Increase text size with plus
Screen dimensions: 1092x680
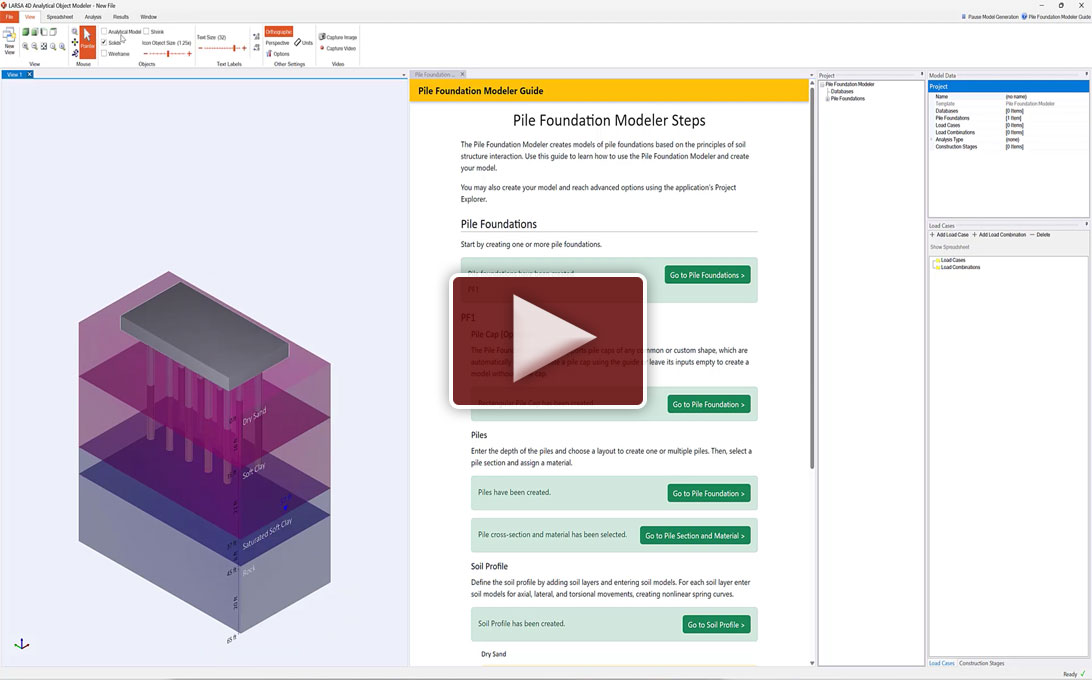tap(244, 48)
